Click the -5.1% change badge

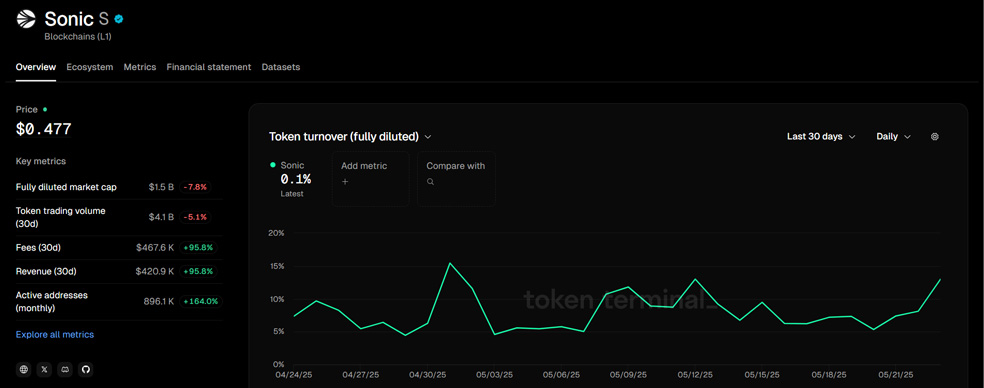pos(195,217)
